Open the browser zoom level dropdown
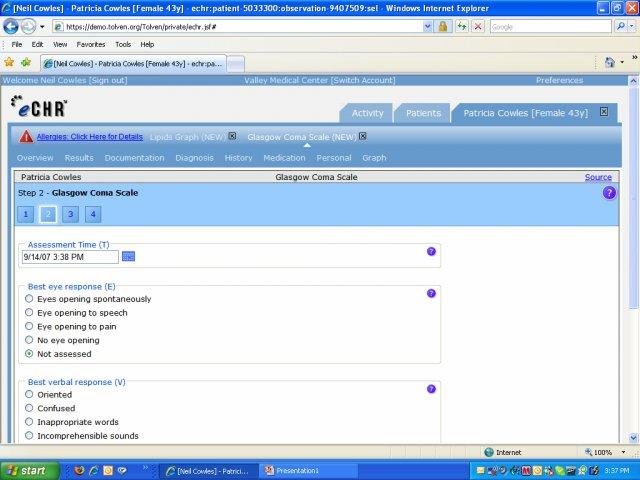This screenshot has width=640, height=480. (x=622, y=452)
